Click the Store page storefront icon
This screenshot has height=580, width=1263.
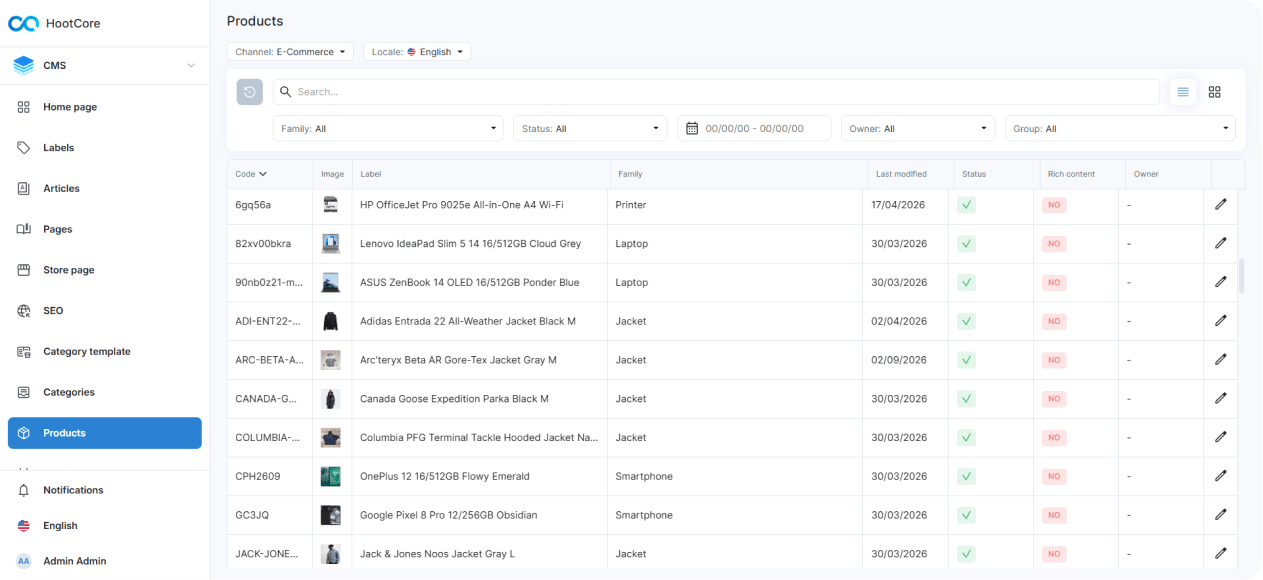point(24,270)
